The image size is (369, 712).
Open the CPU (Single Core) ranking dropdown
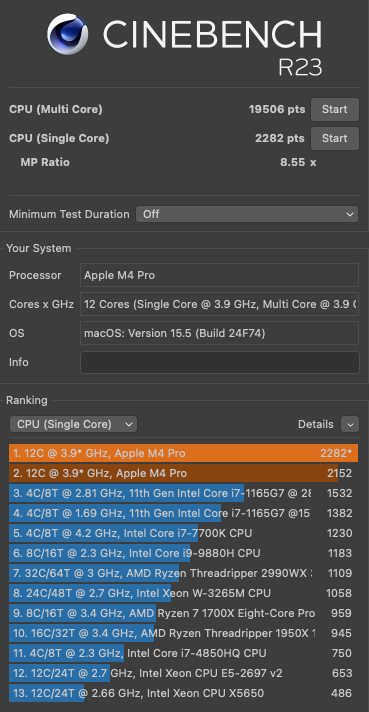(x=74, y=424)
